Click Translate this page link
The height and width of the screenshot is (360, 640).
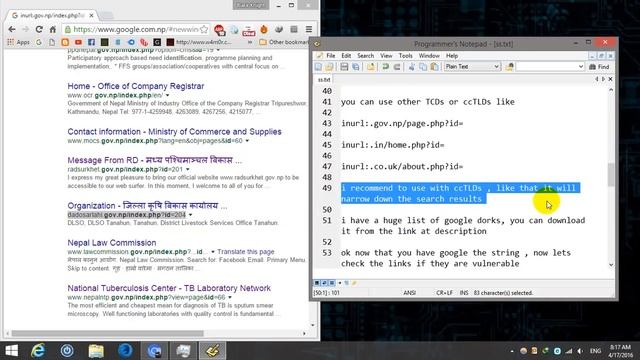(x=246, y=252)
